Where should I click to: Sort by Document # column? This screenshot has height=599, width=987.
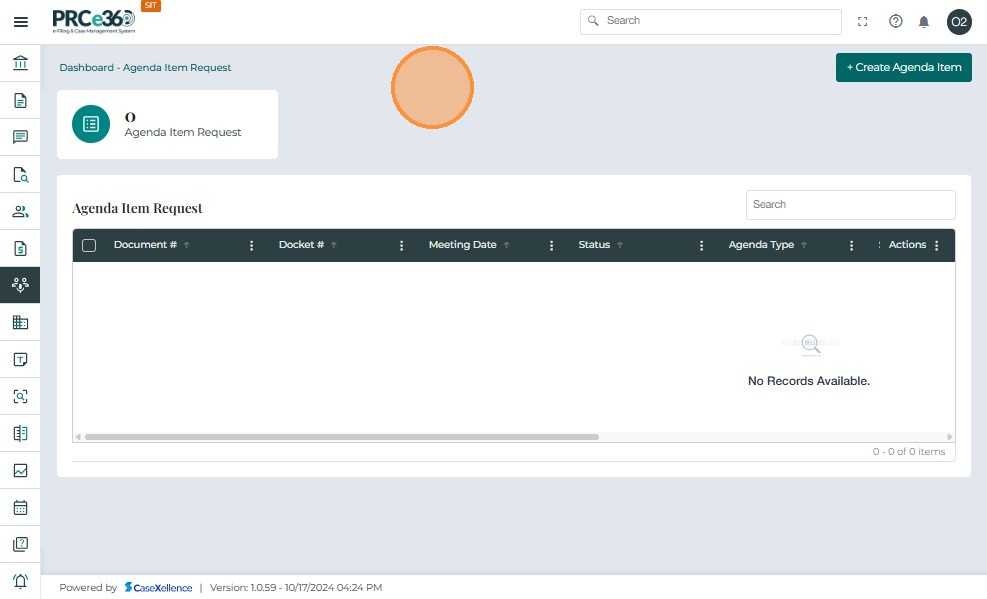145,245
